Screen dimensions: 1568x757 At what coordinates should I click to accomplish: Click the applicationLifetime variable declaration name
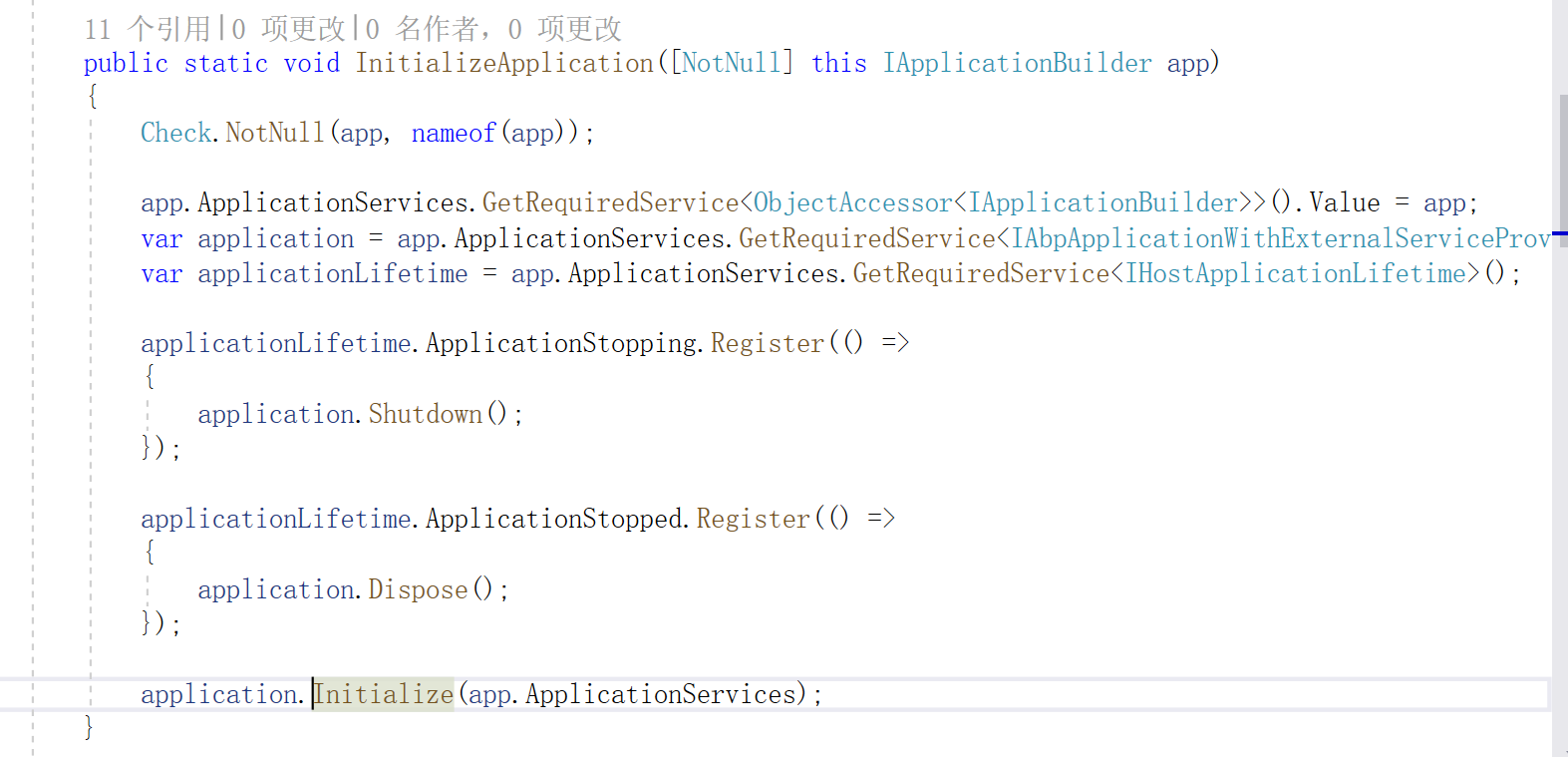(x=333, y=273)
